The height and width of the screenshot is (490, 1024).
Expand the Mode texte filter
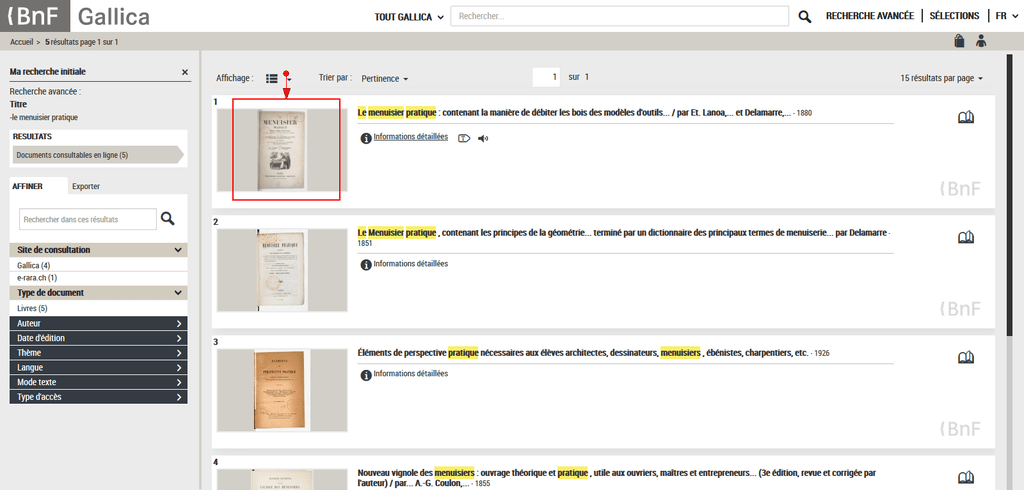(x=99, y=382)
